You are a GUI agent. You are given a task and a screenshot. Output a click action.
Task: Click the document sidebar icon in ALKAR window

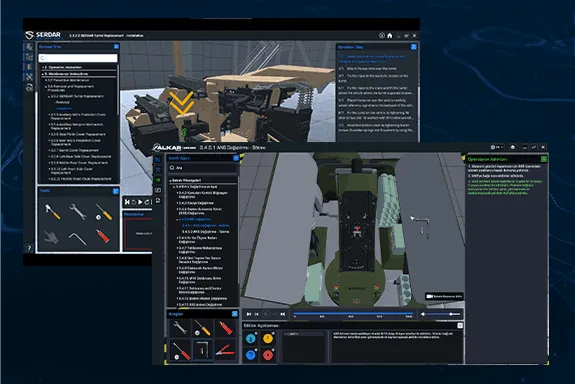(158, 200)
